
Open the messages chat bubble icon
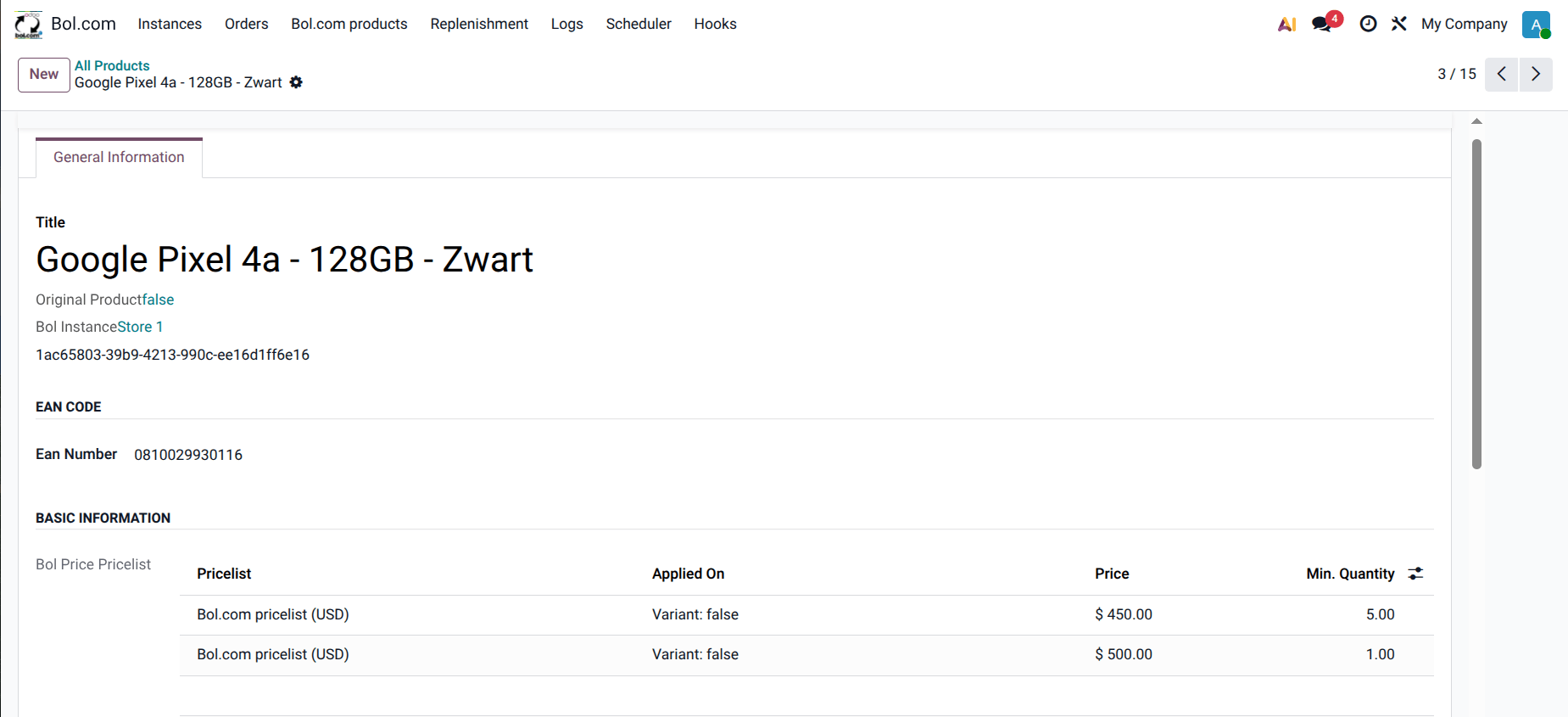1322,24
